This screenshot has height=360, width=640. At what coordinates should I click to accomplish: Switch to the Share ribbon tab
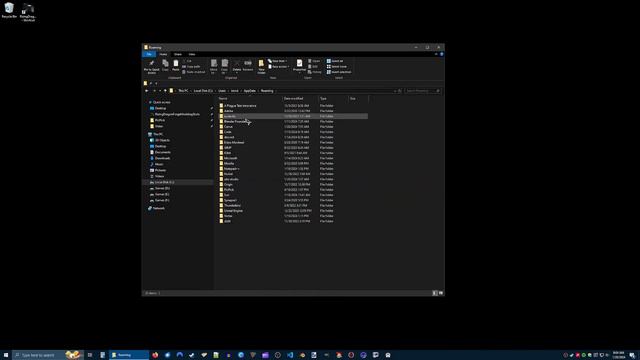click(x=178, y=54)
